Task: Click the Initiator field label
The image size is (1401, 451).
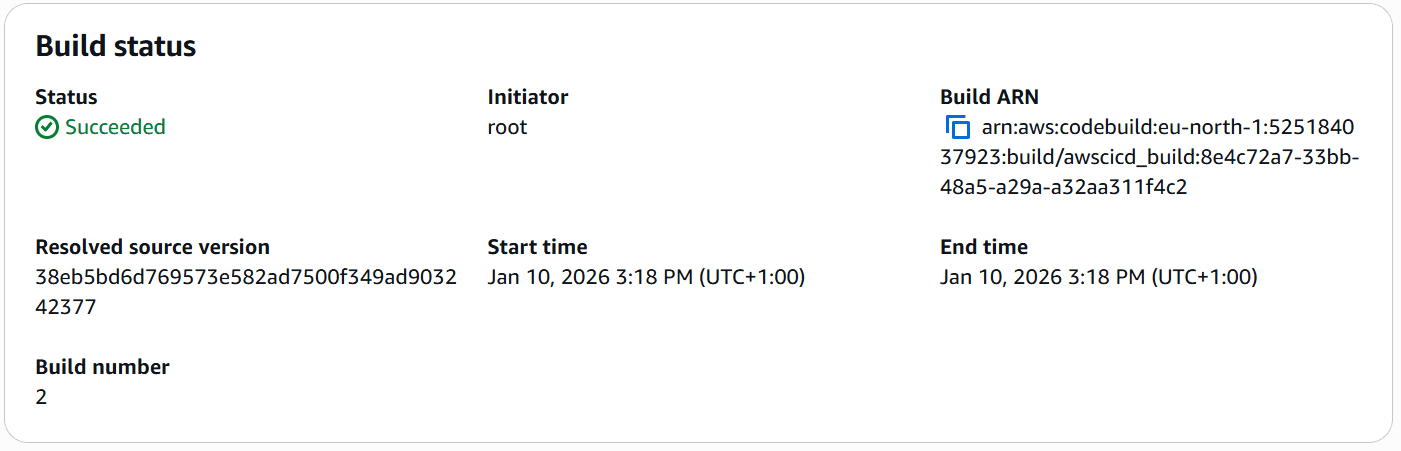Action: [527, 97]
